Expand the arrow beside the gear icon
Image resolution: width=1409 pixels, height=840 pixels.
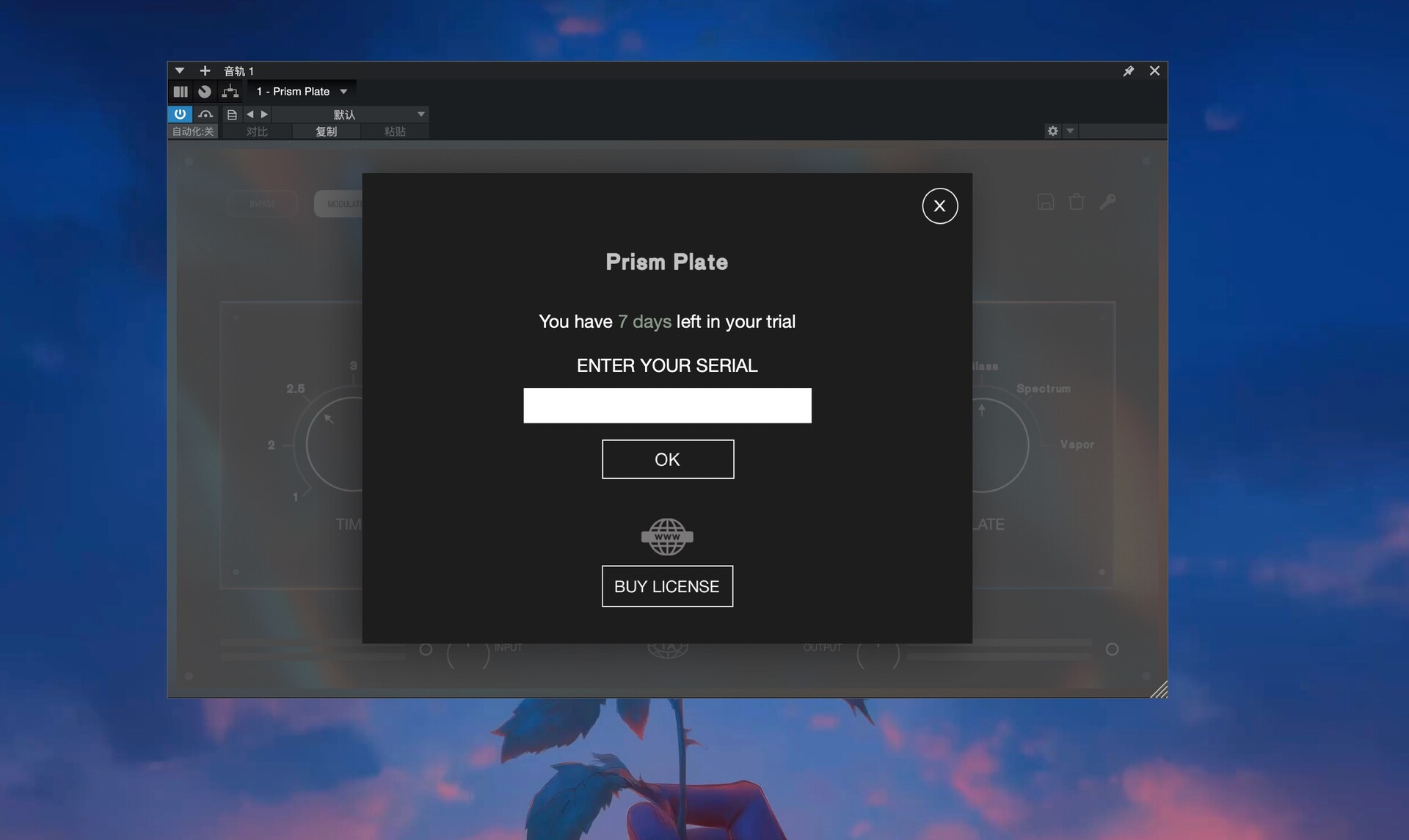click(x=1070, y=131)
